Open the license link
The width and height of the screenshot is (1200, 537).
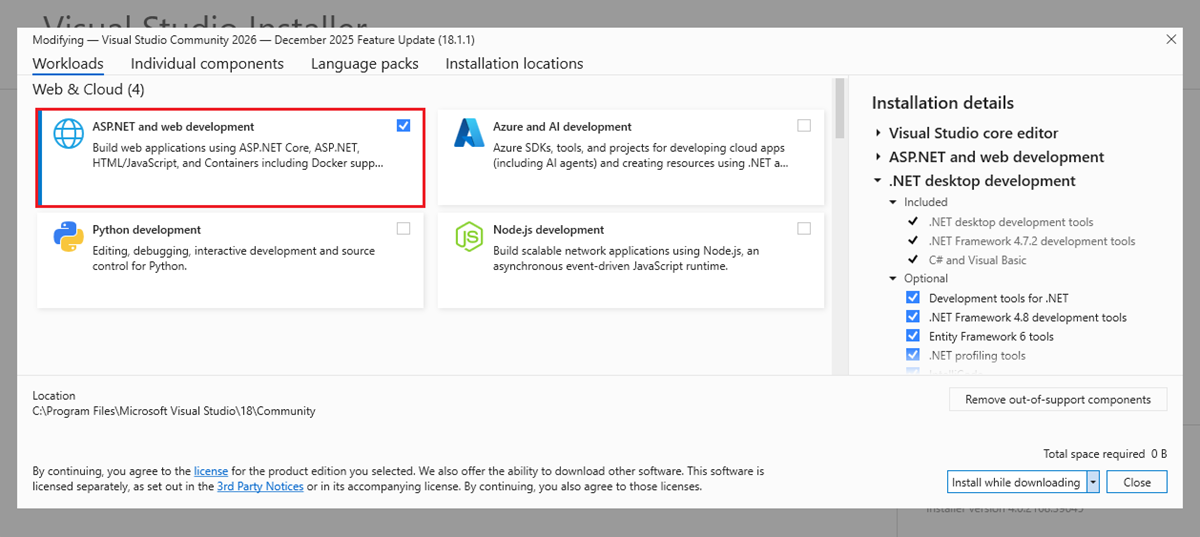[211, 470]
